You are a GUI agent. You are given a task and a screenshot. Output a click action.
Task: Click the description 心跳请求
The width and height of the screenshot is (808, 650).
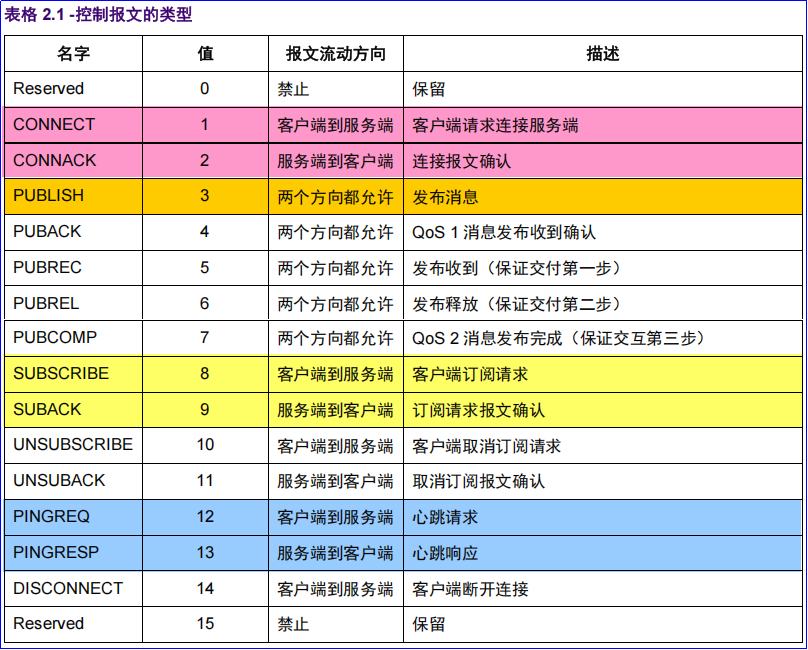click(x=445, y=518)
